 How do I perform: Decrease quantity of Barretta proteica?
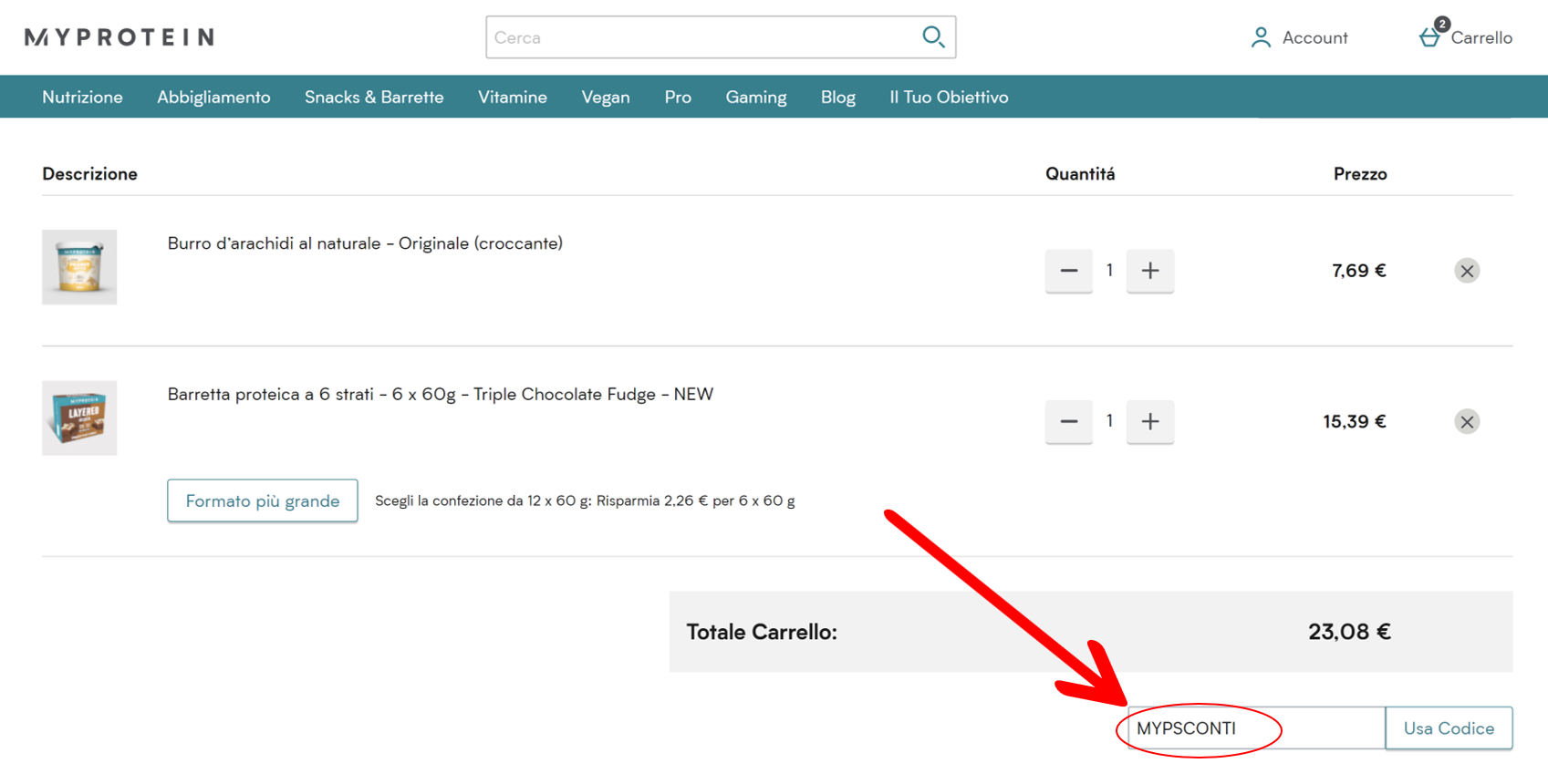1068,421
